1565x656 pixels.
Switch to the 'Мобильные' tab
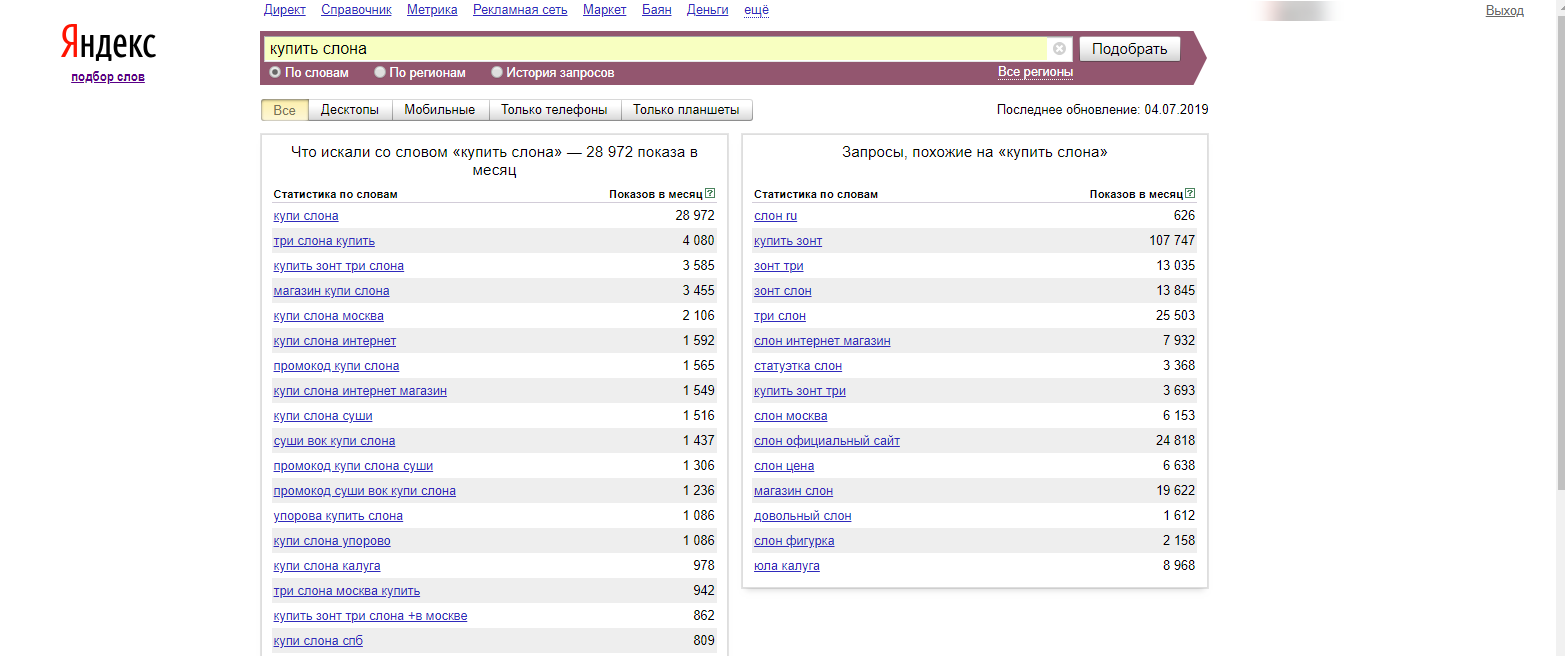click(x=440, y=110)
